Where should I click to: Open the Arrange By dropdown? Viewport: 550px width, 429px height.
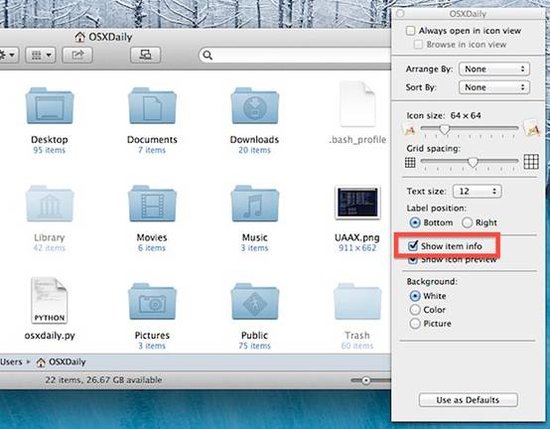coord(494,69)
